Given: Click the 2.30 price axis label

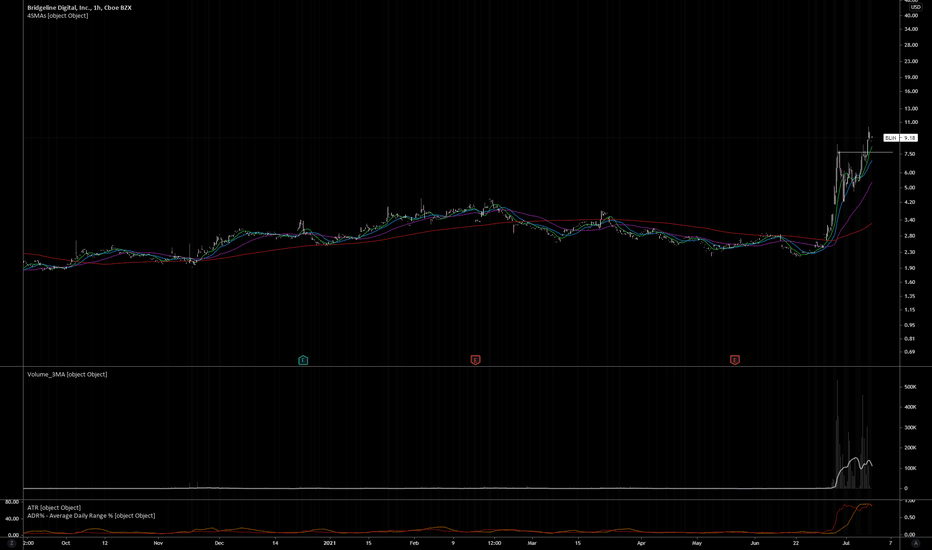Looking at the screenshot, I should point(909,252).
